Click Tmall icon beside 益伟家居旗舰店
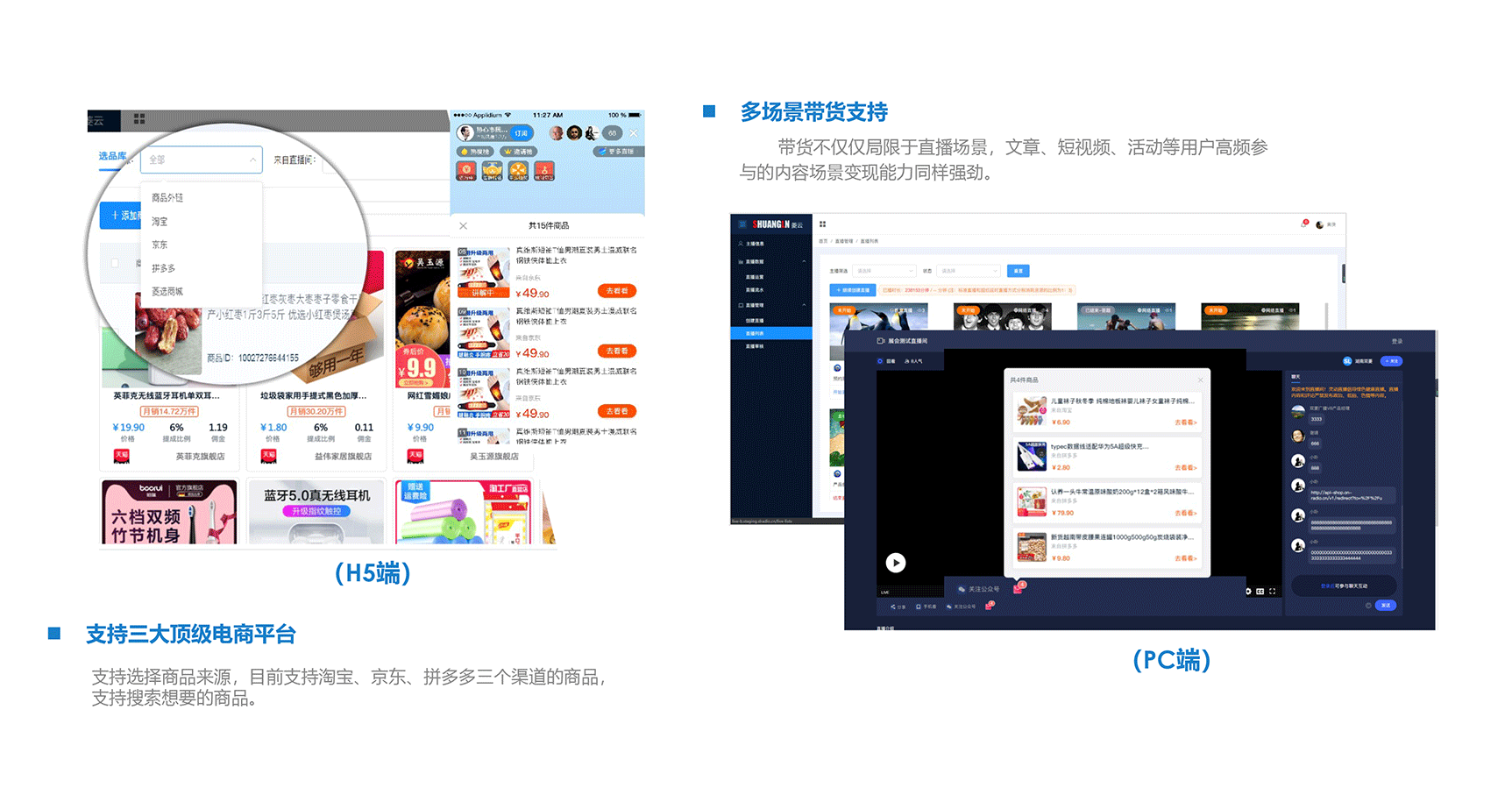 (268, 456)
